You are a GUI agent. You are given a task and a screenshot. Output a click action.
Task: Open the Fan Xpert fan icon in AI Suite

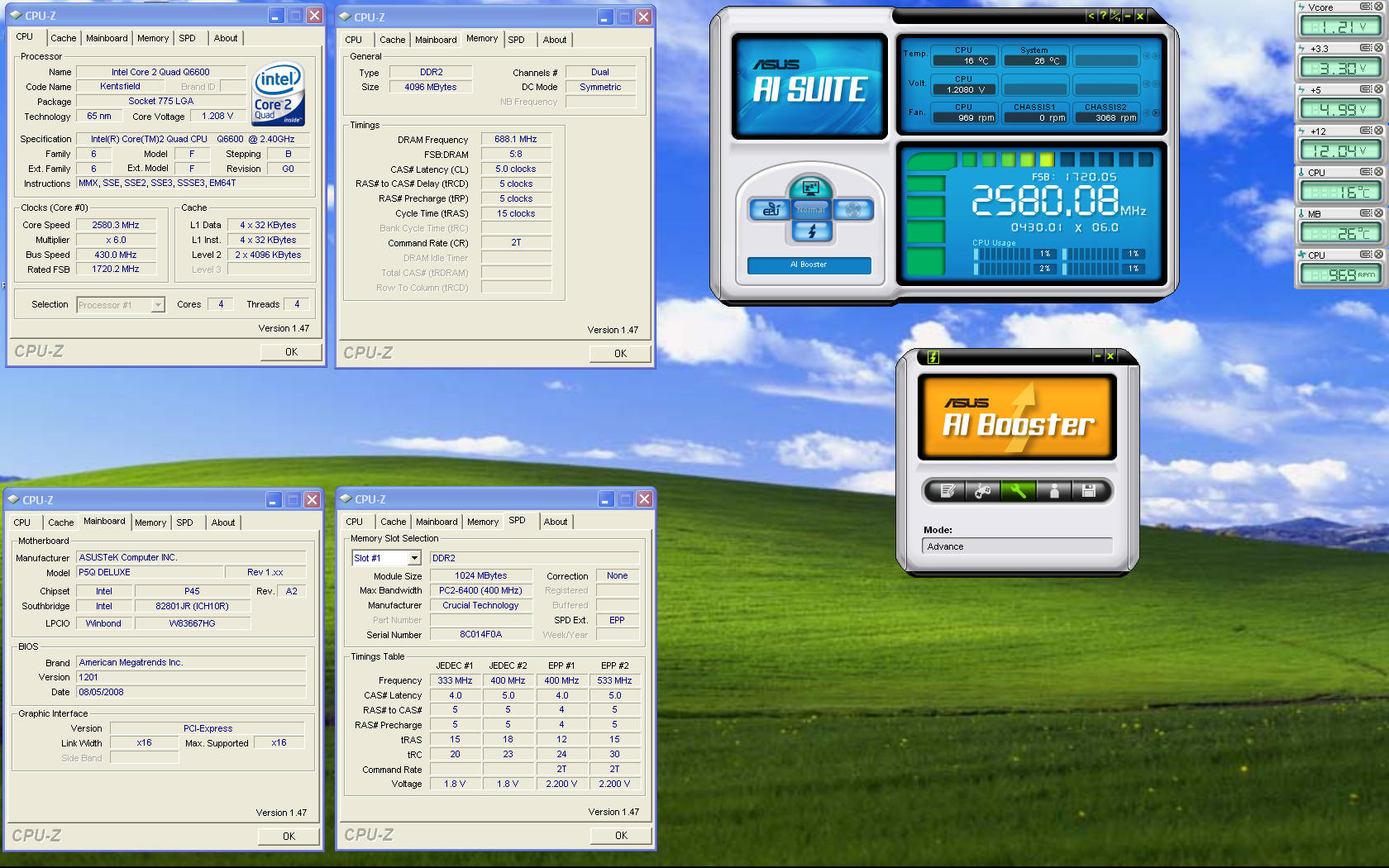(853, 210)
